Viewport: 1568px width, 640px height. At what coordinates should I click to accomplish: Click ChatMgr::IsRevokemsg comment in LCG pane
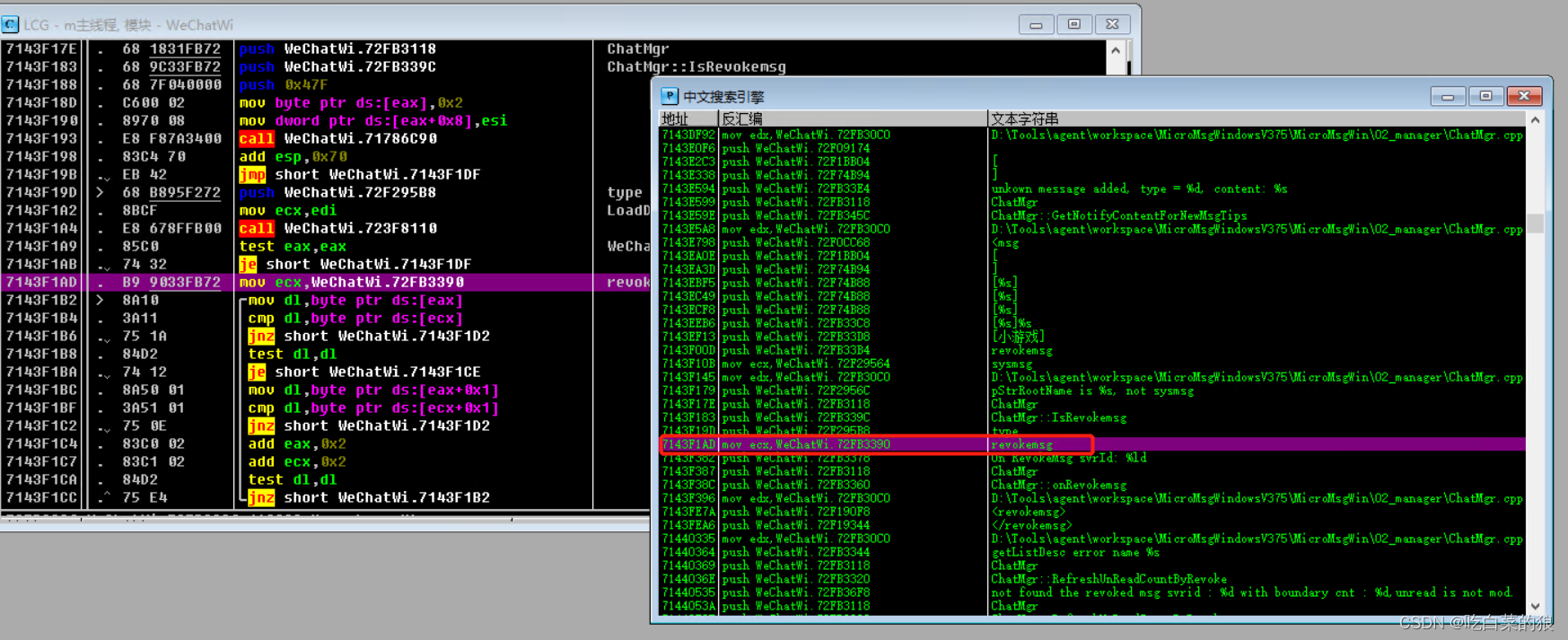click(x=696, y=66)
